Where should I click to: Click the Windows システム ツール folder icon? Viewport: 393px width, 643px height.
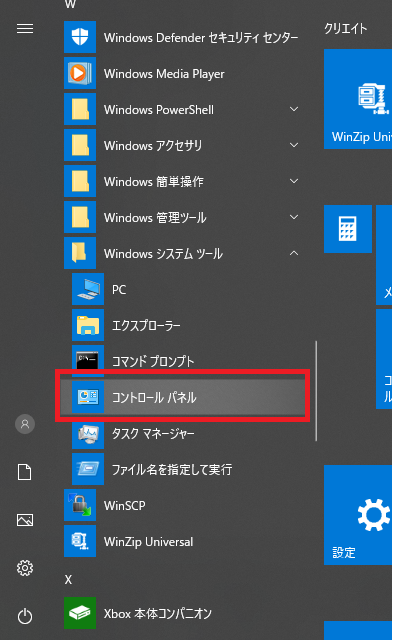(80, 253)
